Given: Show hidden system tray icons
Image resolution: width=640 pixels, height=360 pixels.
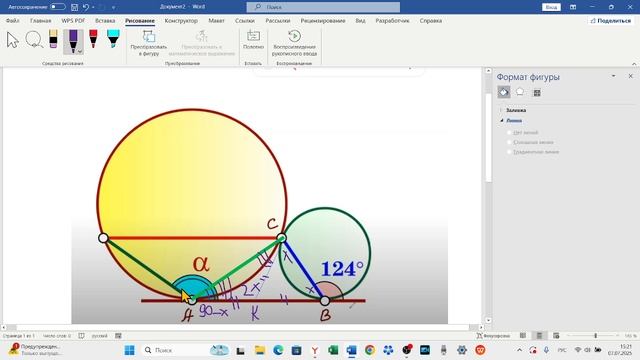Looking at the screenshot, I should [x=519, y=350].
